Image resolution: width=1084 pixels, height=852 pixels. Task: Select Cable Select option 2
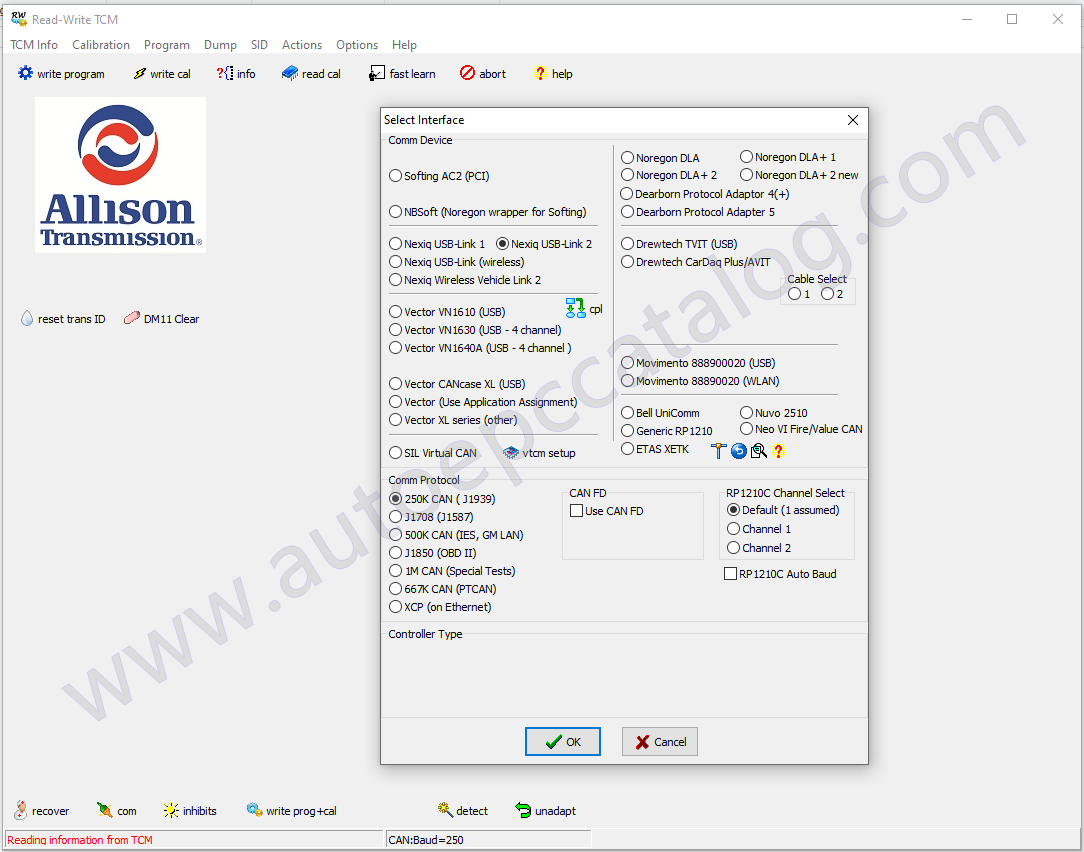(828, 293)
